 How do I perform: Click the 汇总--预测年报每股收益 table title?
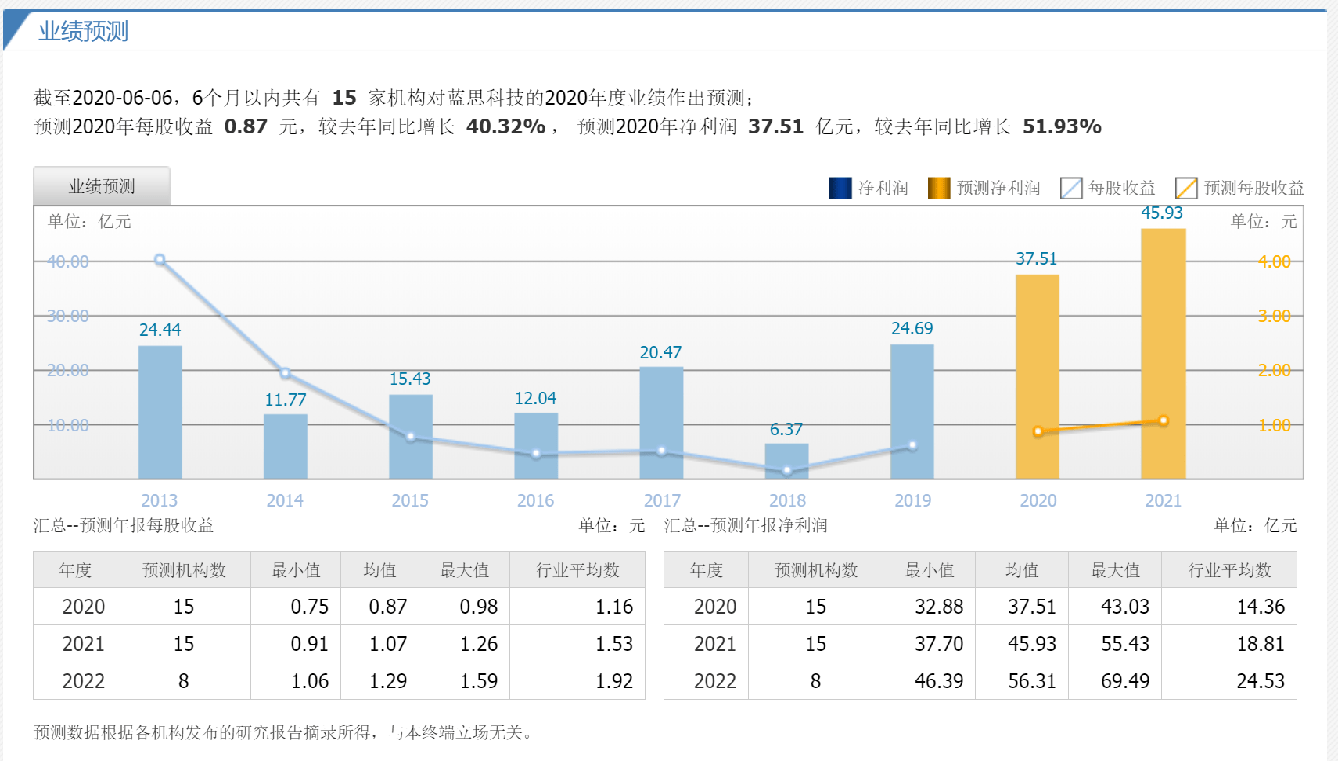coord(124,525)
